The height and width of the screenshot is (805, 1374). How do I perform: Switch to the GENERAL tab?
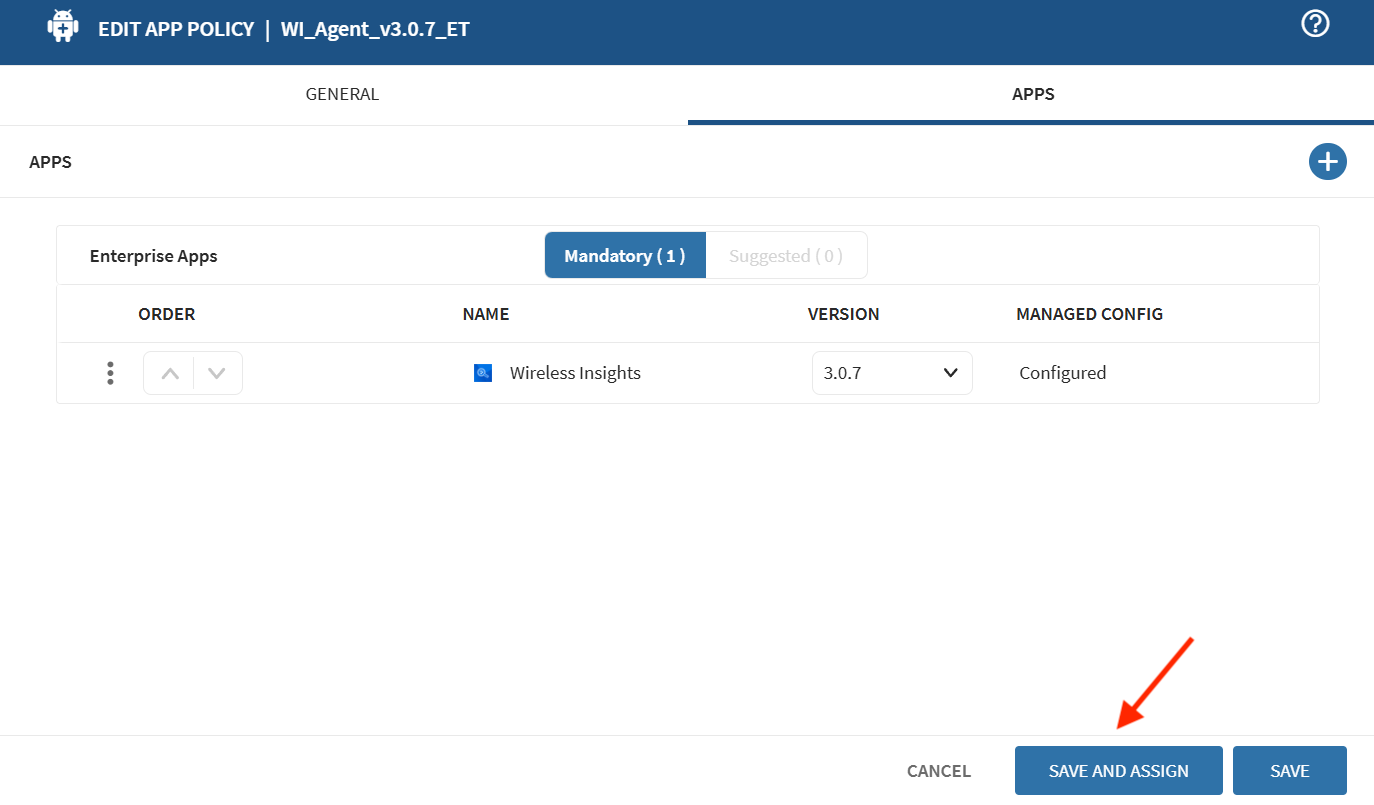coord(342,95)
